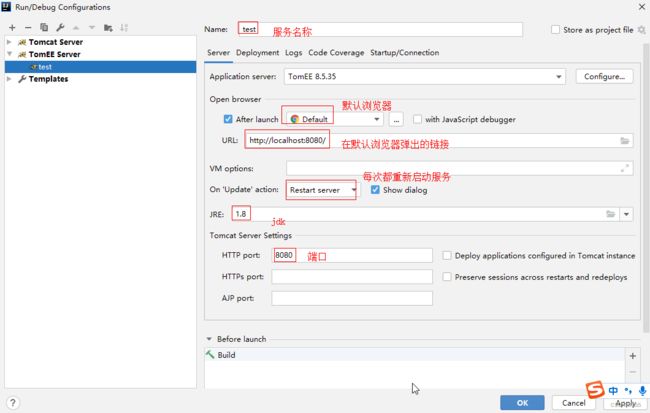Image resolution: width=650 pixels, height=413 pixels.
Task: Click the input method microphone icon
Action: (642, 390)
